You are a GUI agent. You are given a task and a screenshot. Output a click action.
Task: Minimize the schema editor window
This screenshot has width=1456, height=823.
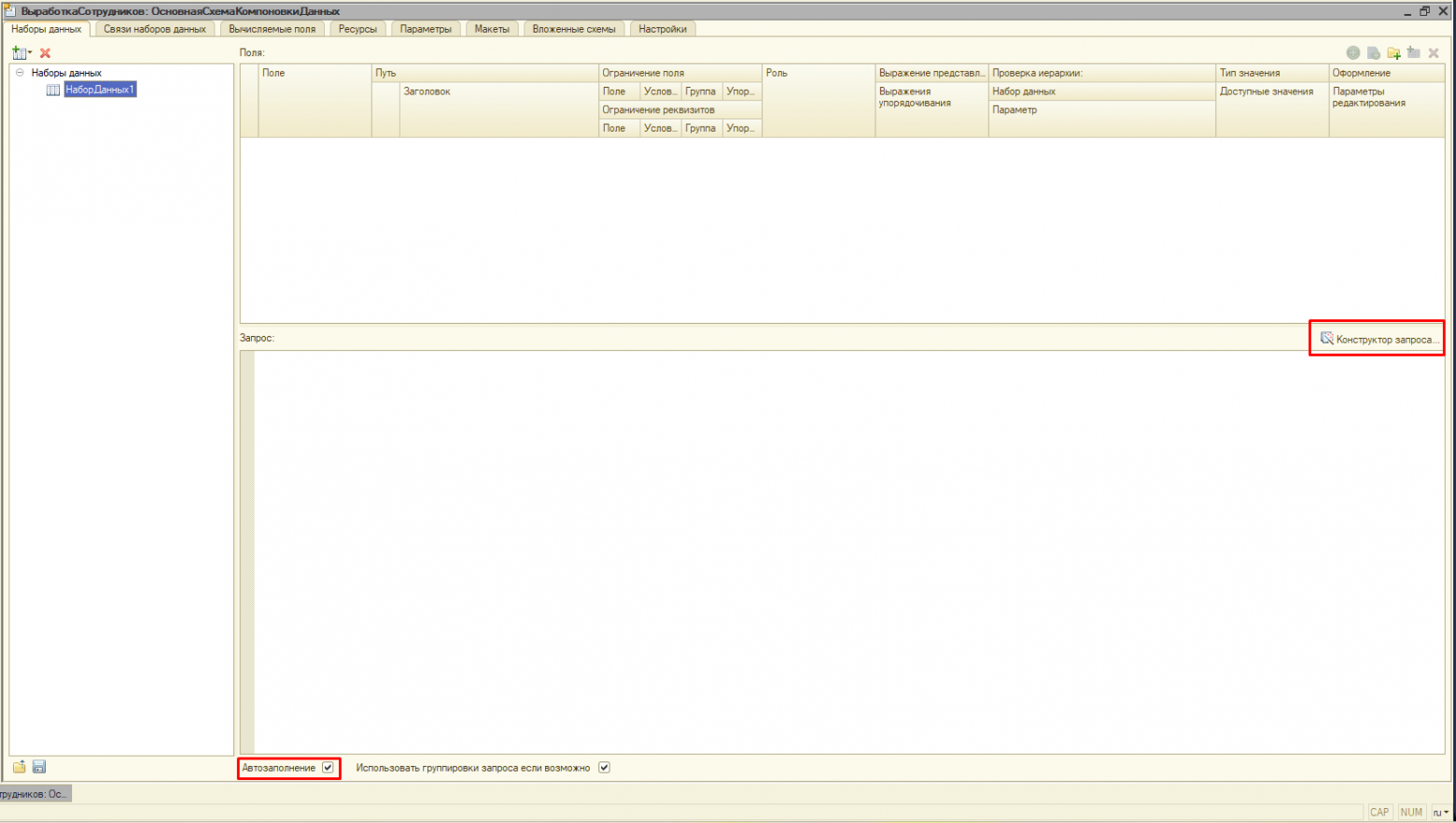click(1407, 11)
